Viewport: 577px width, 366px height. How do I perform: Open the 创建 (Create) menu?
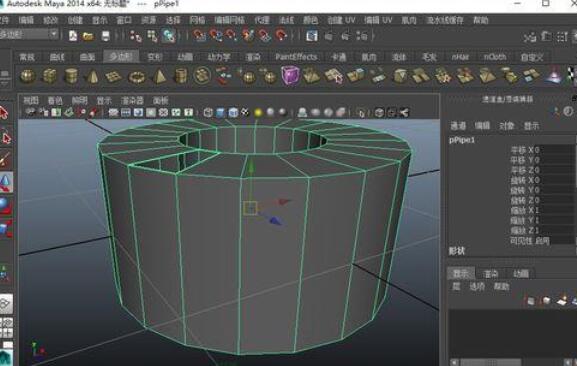tap(75, 20)
